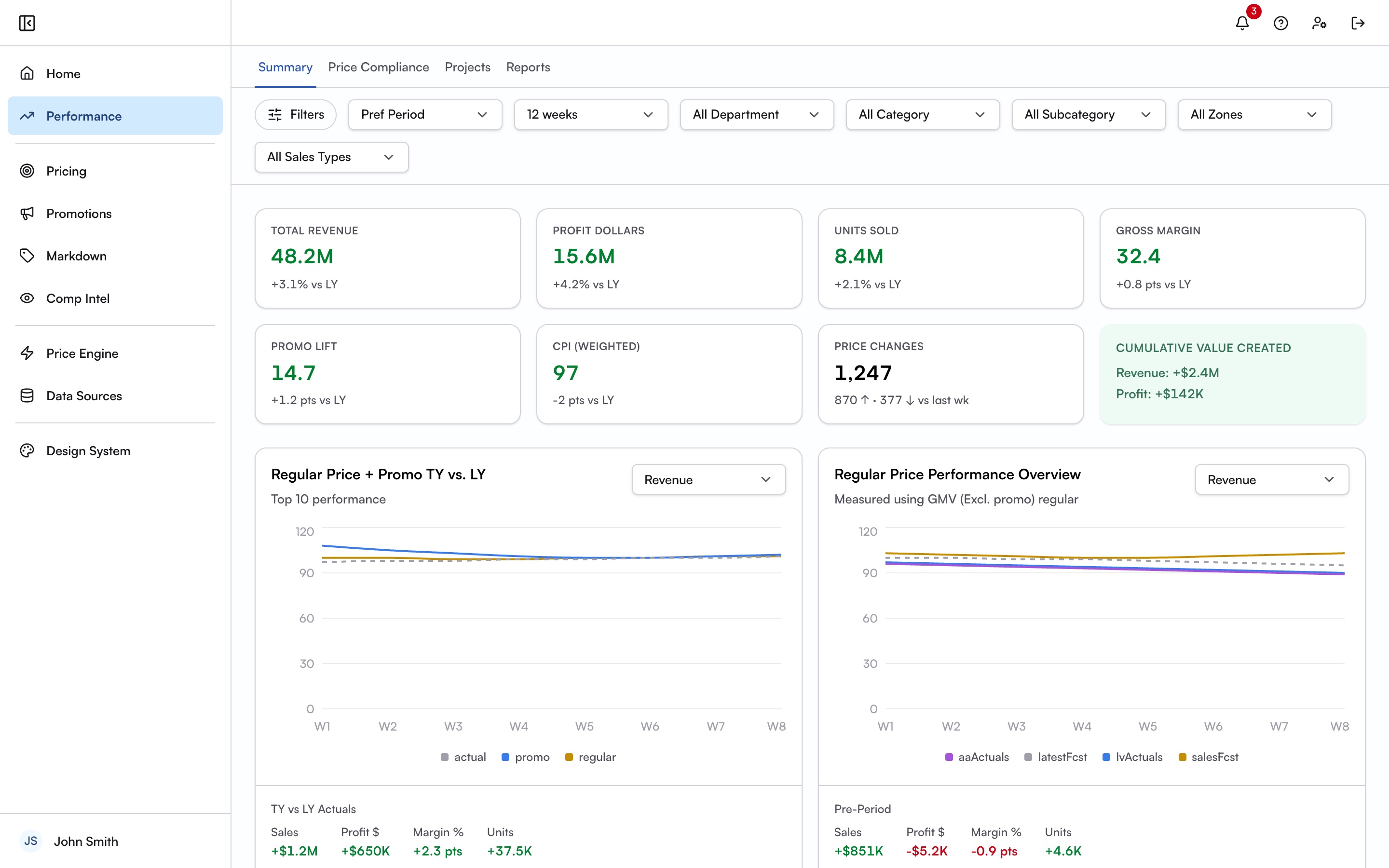Click the logout icon
Image resolution: width=1389 pixels, height=868 pixels.
tap(1358, 23)
